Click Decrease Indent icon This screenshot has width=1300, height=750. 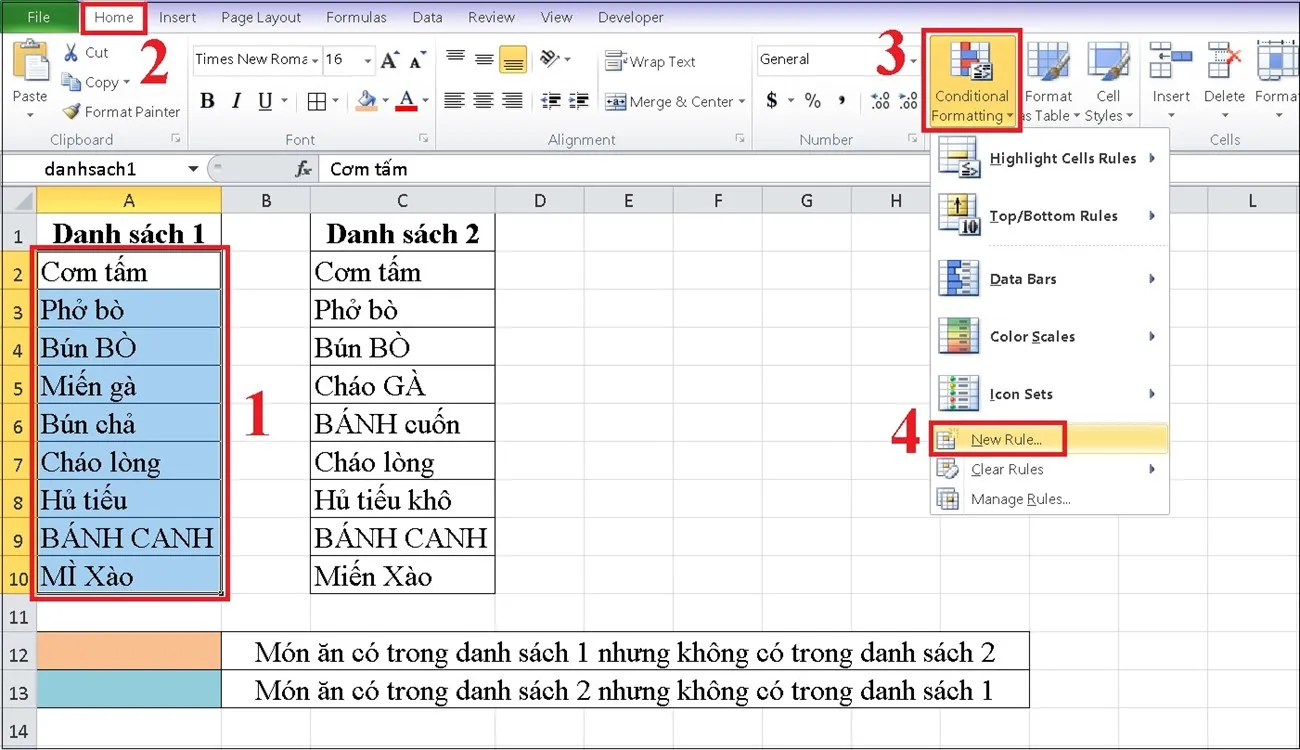549,101
